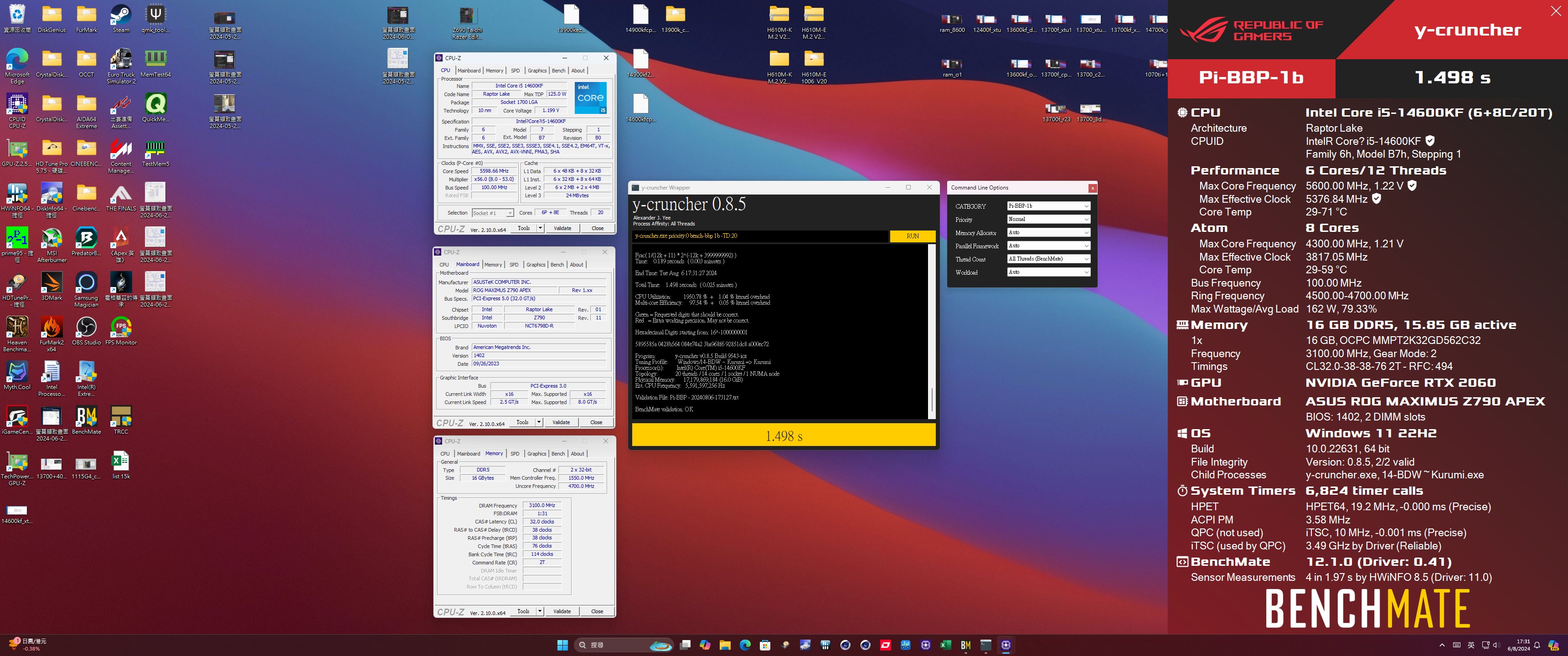The width and height of the screenshot is (1568, 656).
Task: Open the DiskGenius folder icon
Action: coord(52,18)
